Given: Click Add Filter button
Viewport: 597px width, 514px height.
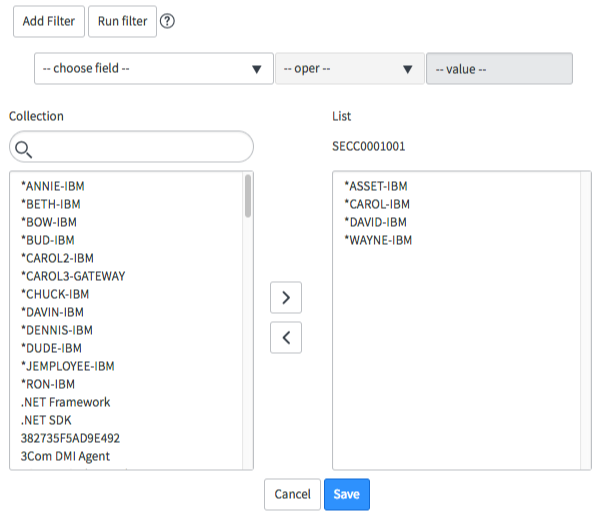Looking at the screenshot, I should point(49,21).
